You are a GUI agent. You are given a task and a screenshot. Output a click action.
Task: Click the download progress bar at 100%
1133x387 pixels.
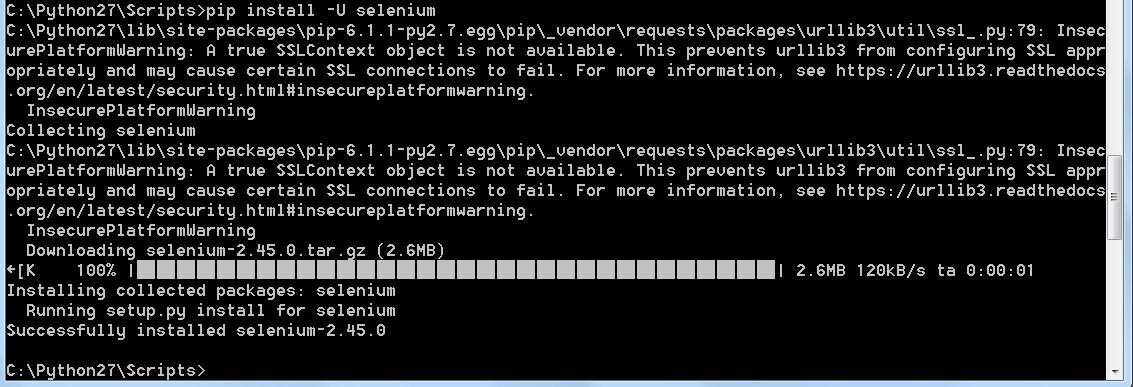point(457,271)
